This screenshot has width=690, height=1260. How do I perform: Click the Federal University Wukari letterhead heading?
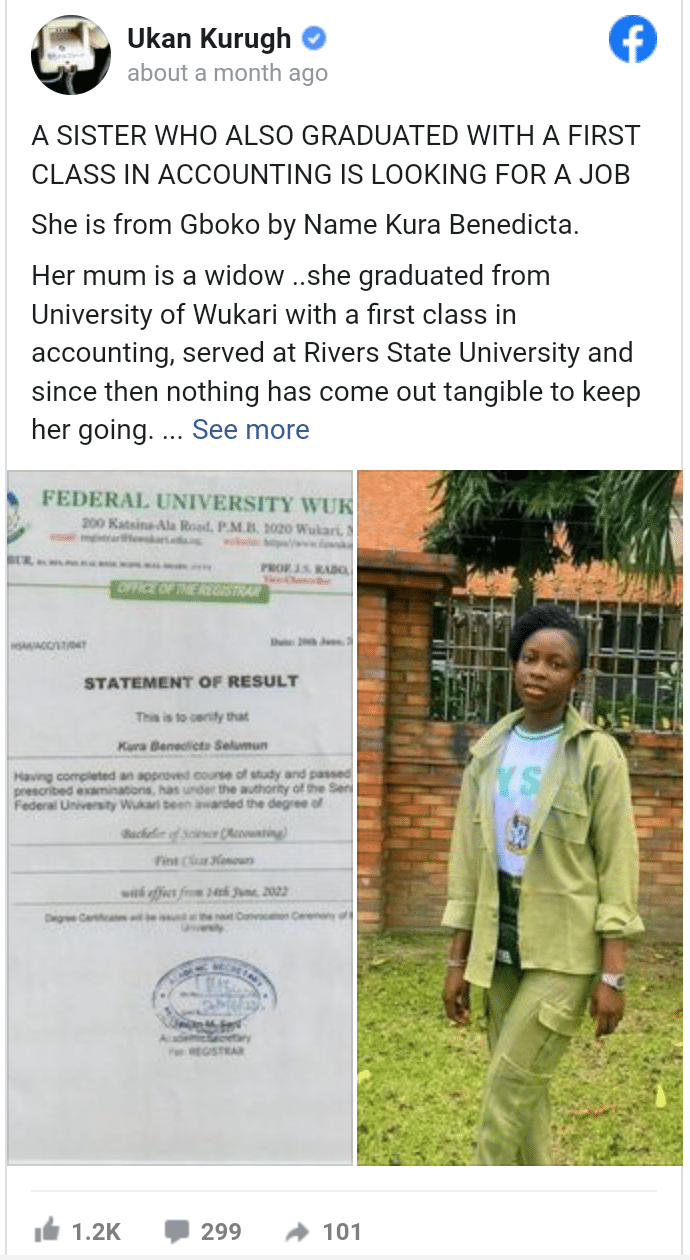(x=195, y=500)
